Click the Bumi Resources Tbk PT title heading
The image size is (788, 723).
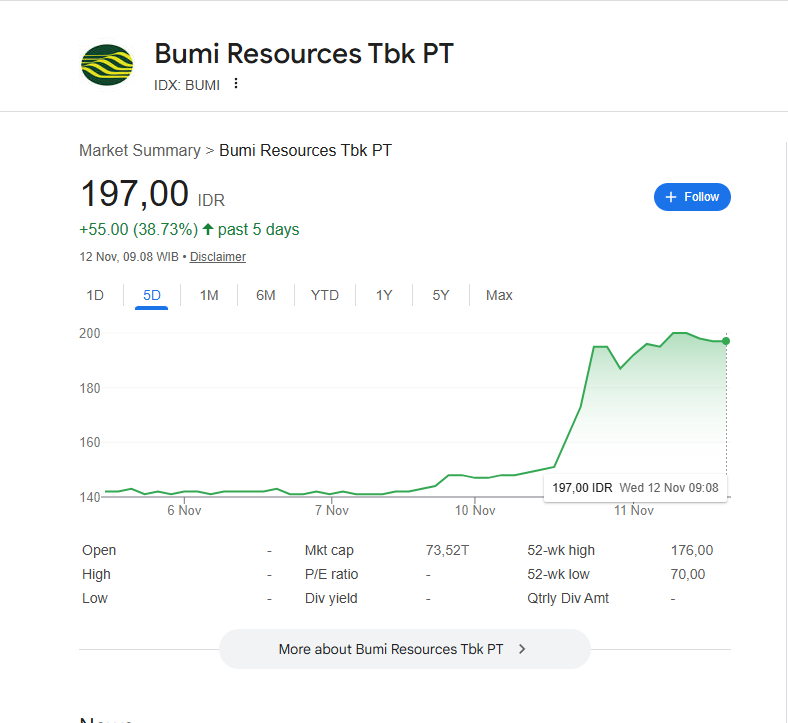point(304,54)
